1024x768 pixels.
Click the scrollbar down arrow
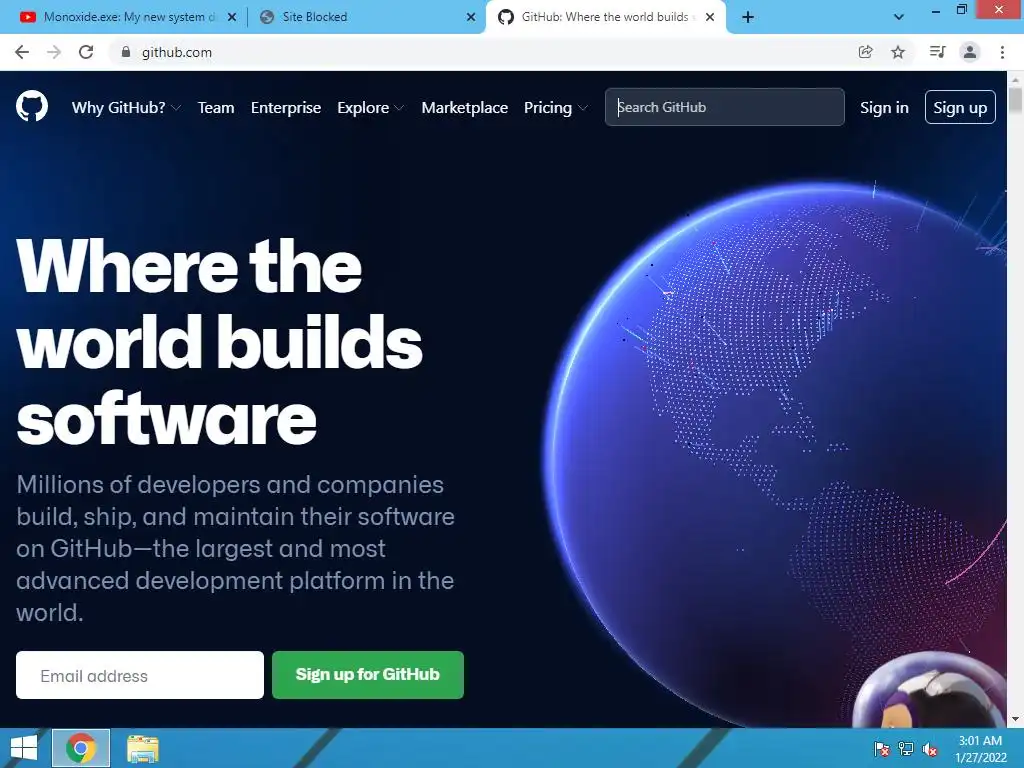pyautogui.click(x=1015, y=719)
